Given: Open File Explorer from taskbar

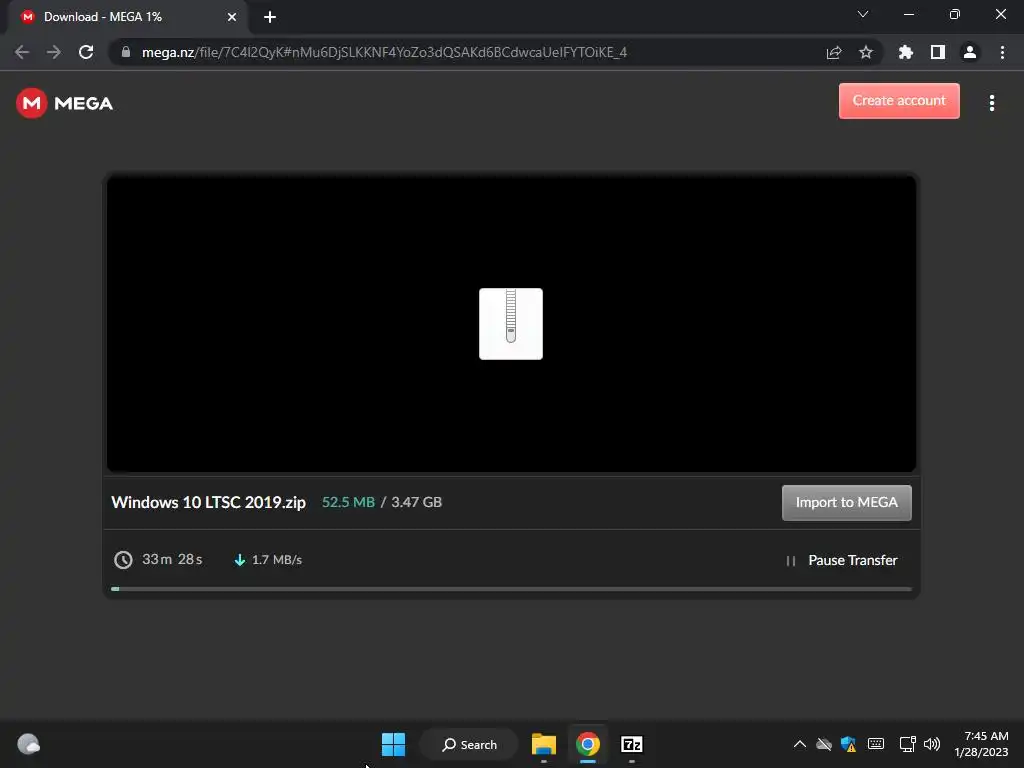Looking at the screenshot, I should [x=543, y=744].
